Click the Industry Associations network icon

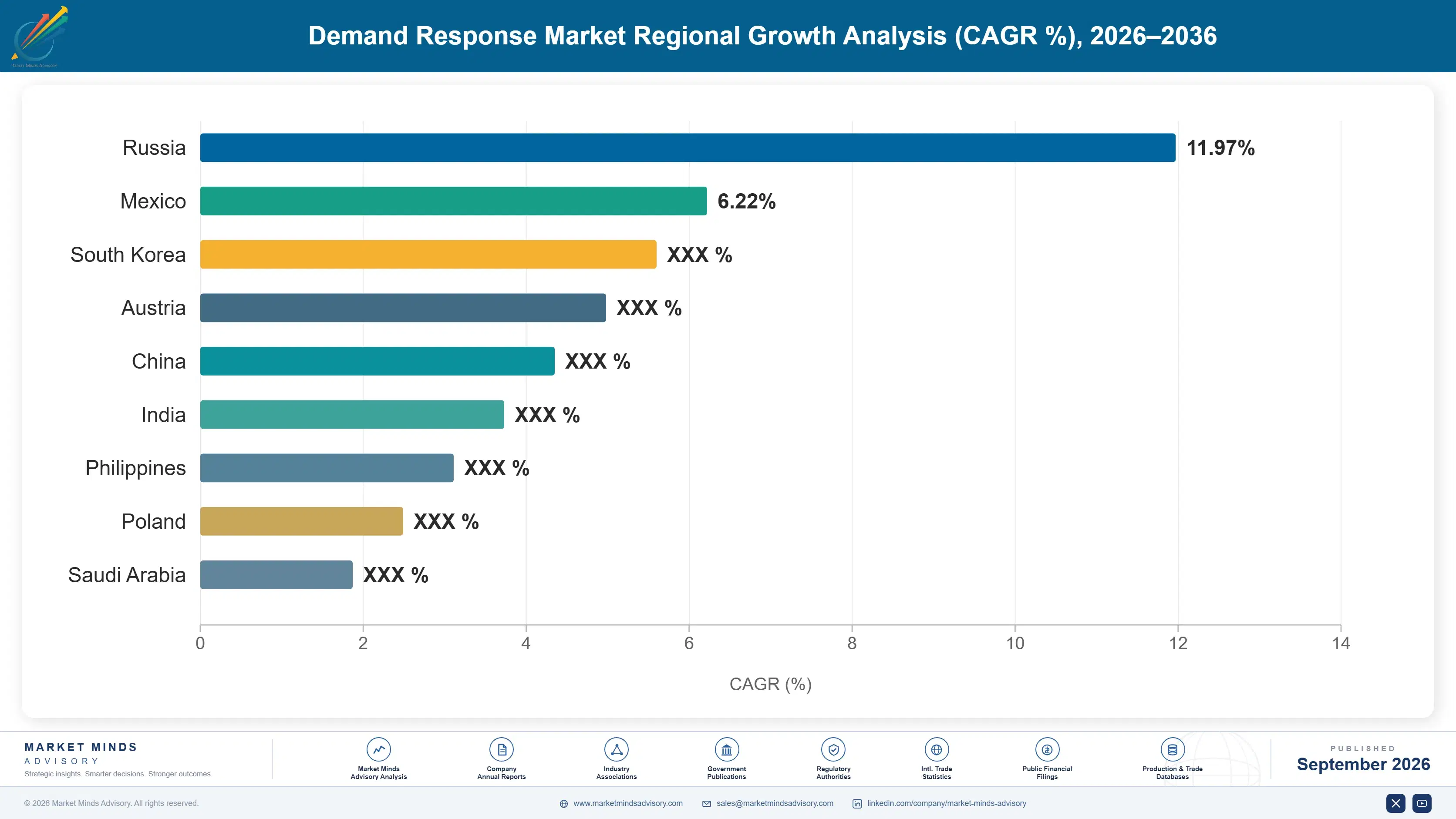click(x=616, y=749)
